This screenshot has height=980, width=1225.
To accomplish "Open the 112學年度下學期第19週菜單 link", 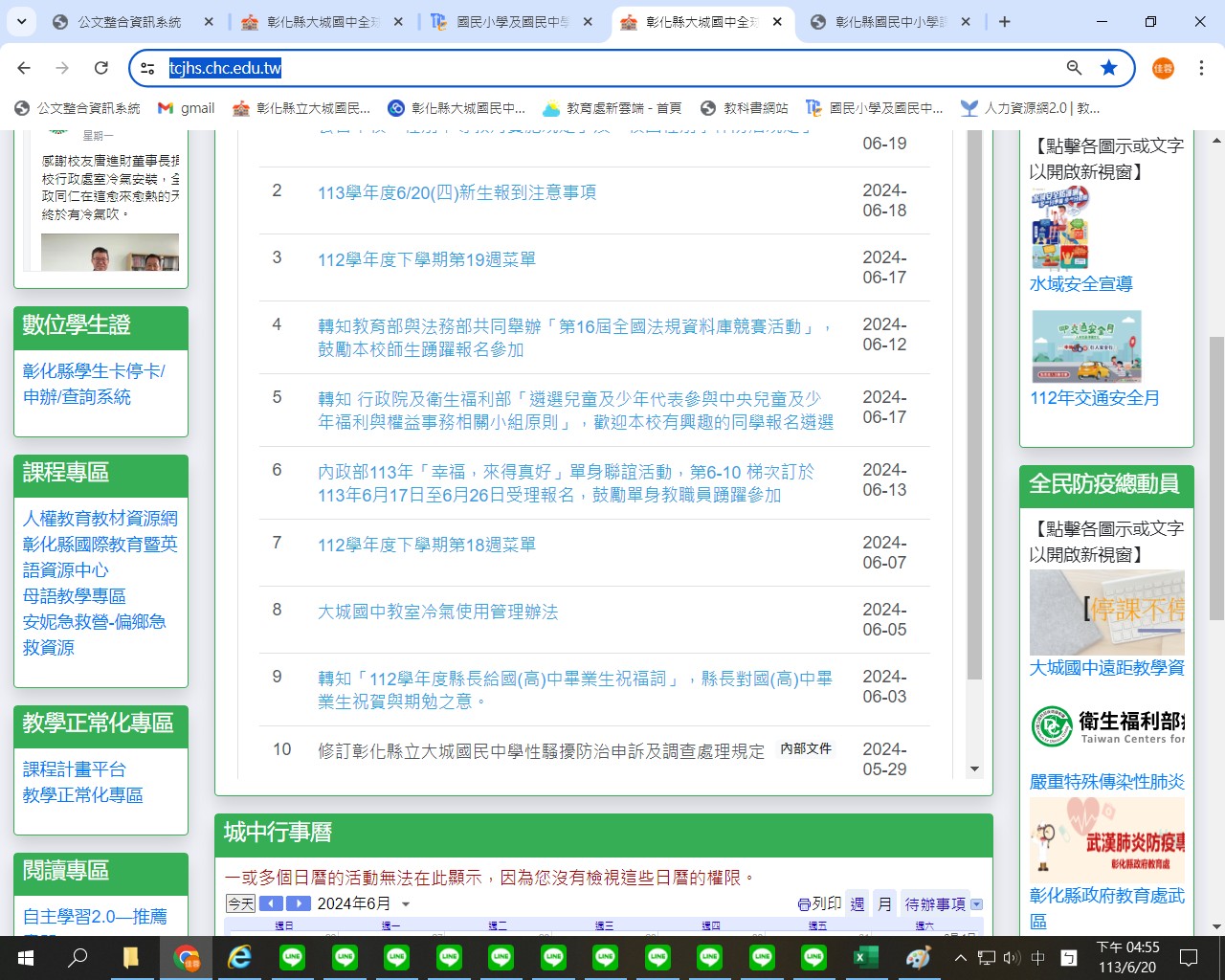I will point(425,257).
